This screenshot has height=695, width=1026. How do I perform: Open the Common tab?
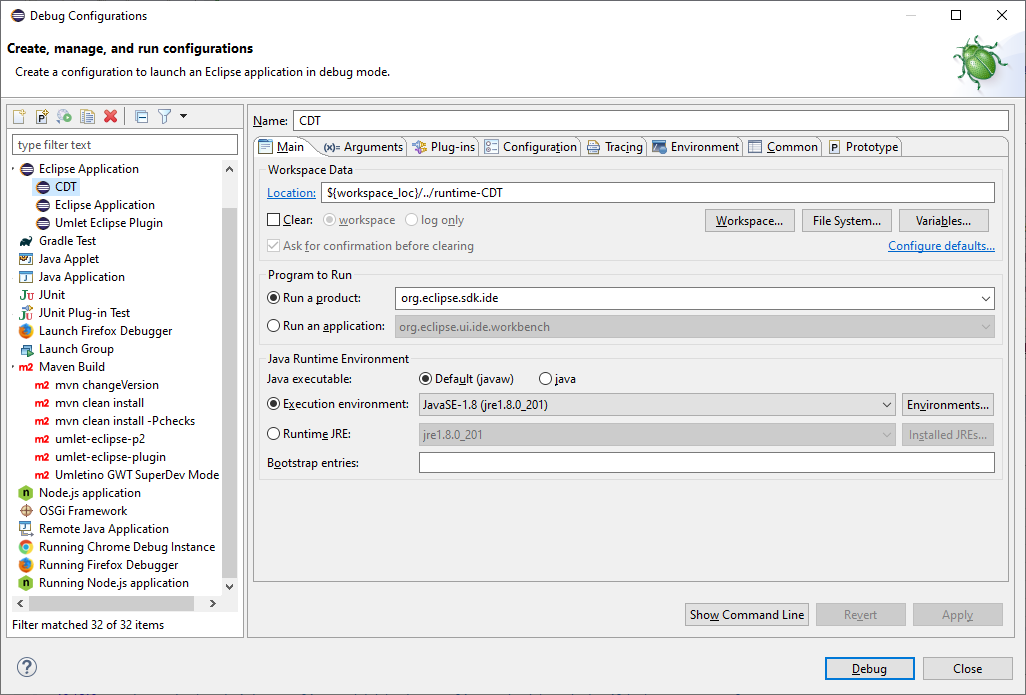[x=783, y=147]
